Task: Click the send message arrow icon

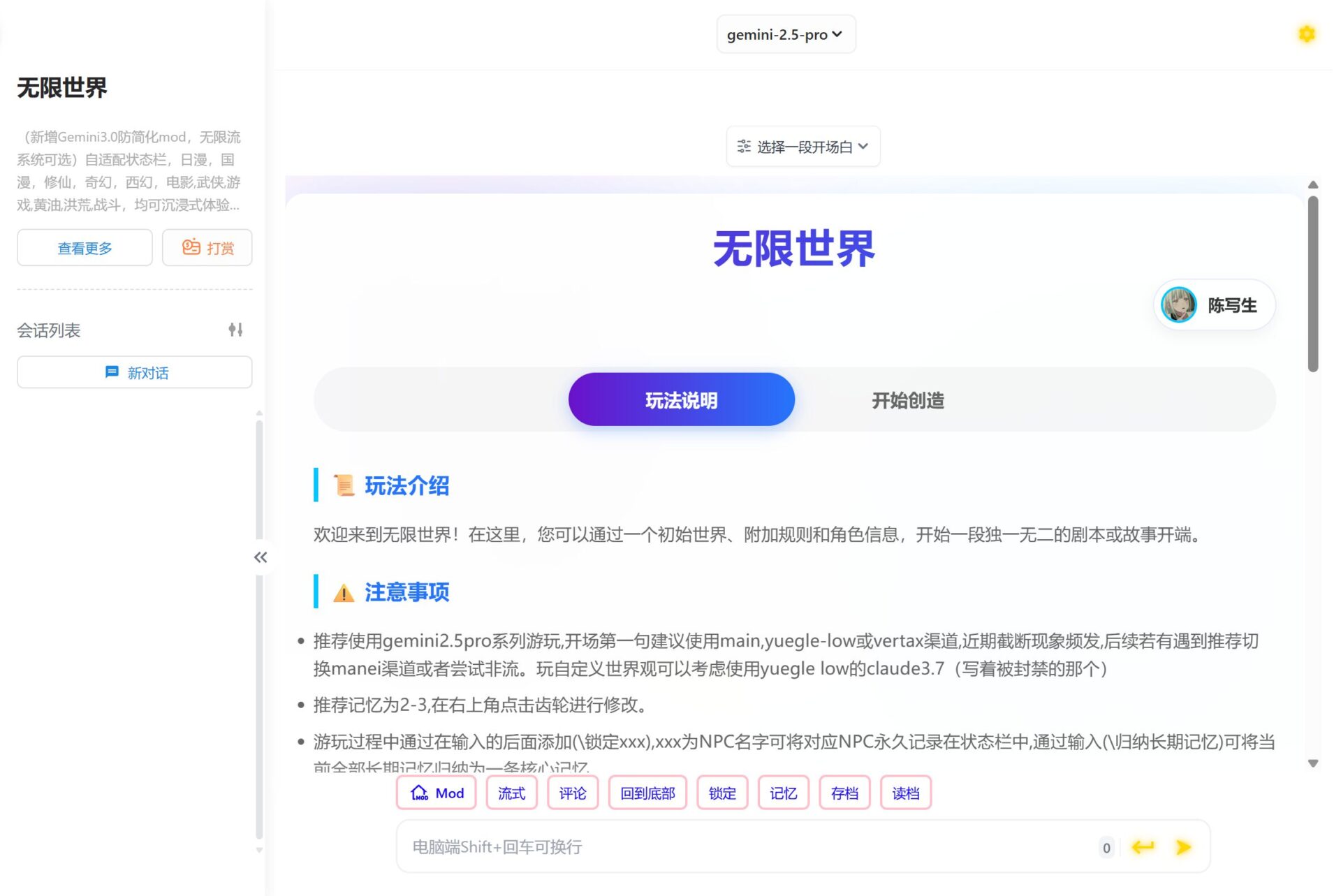Action: (x=1183, y=846)
